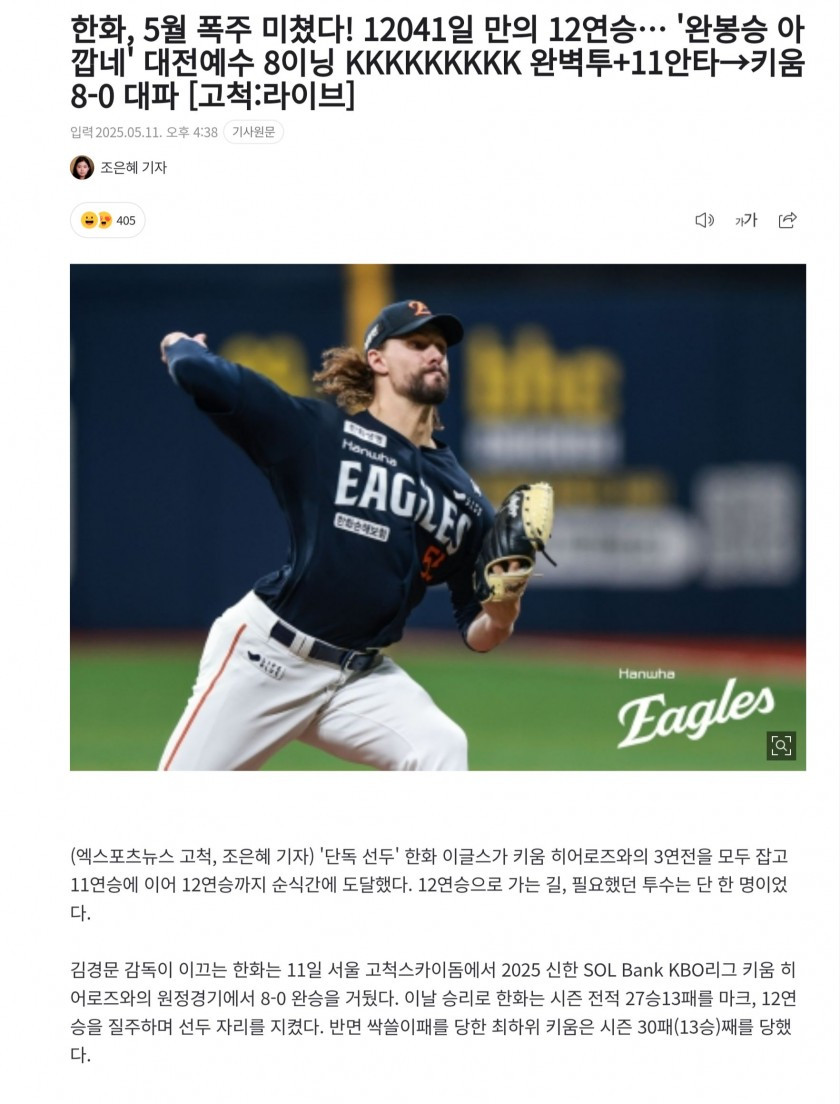Image resolution: width=840 pixels, height=1104 pixels.
Task: Play article audio with the speaker icon
Action: click(x=704, y=220)
